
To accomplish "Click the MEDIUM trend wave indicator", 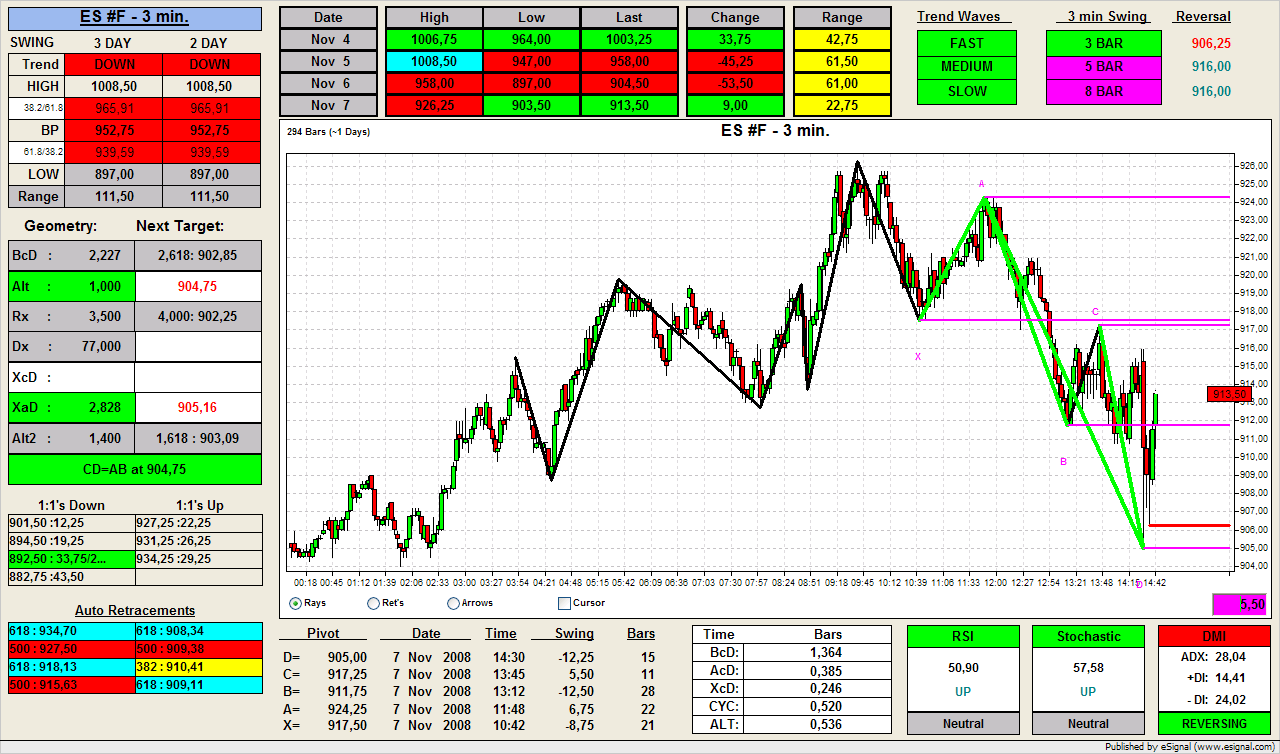I will pos(966,67).
